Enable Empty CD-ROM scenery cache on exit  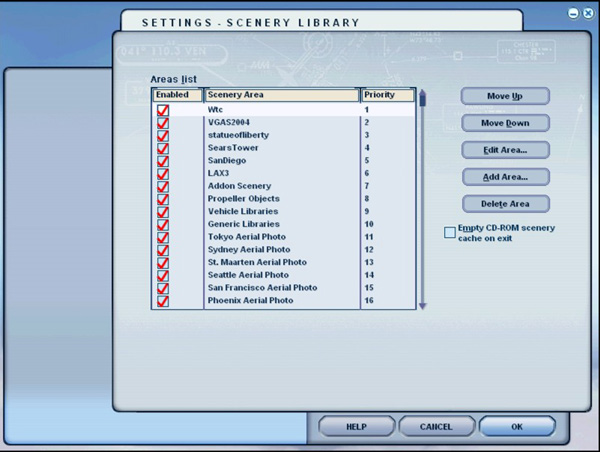(450, 232)
